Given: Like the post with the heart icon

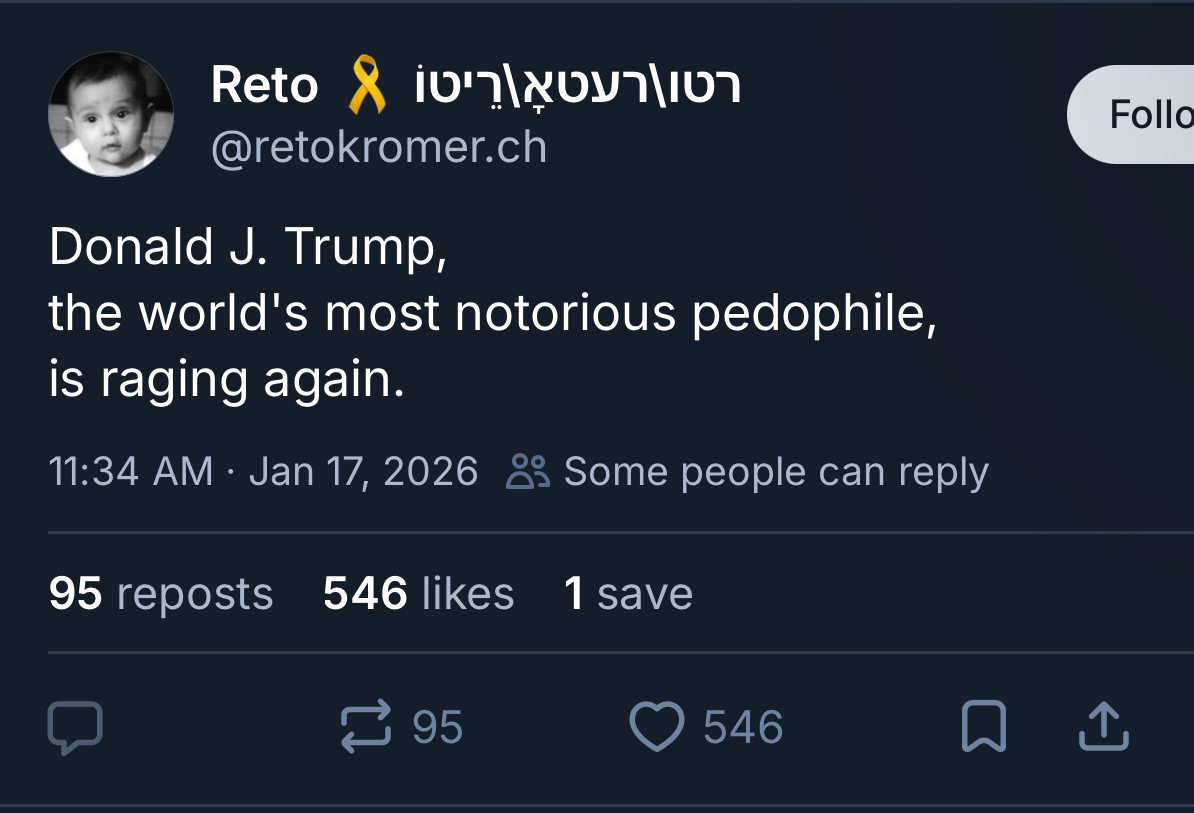Looking at the screenshot, I should [656, 727].
